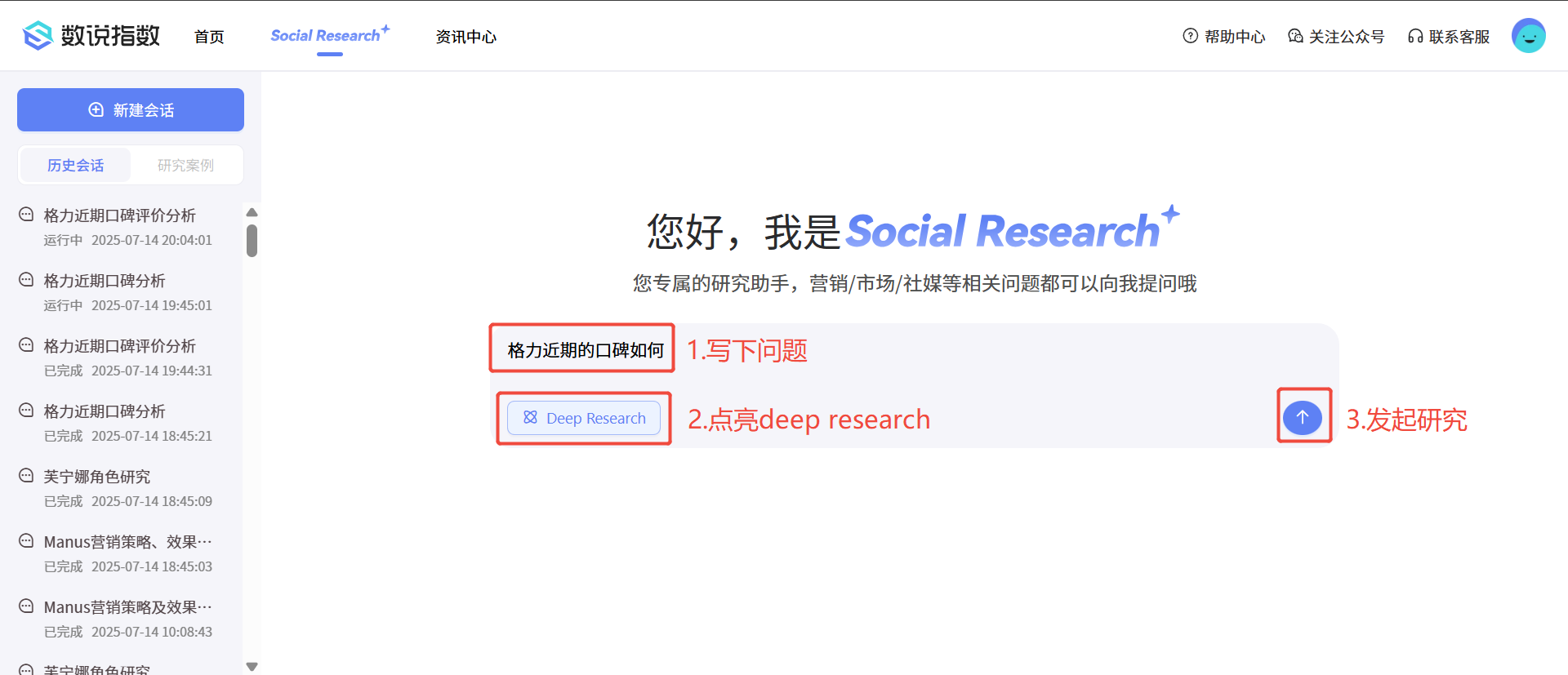Click the help question-mark icon
This screenshot has height=675, width=1568.
(x=1191, y=36)
